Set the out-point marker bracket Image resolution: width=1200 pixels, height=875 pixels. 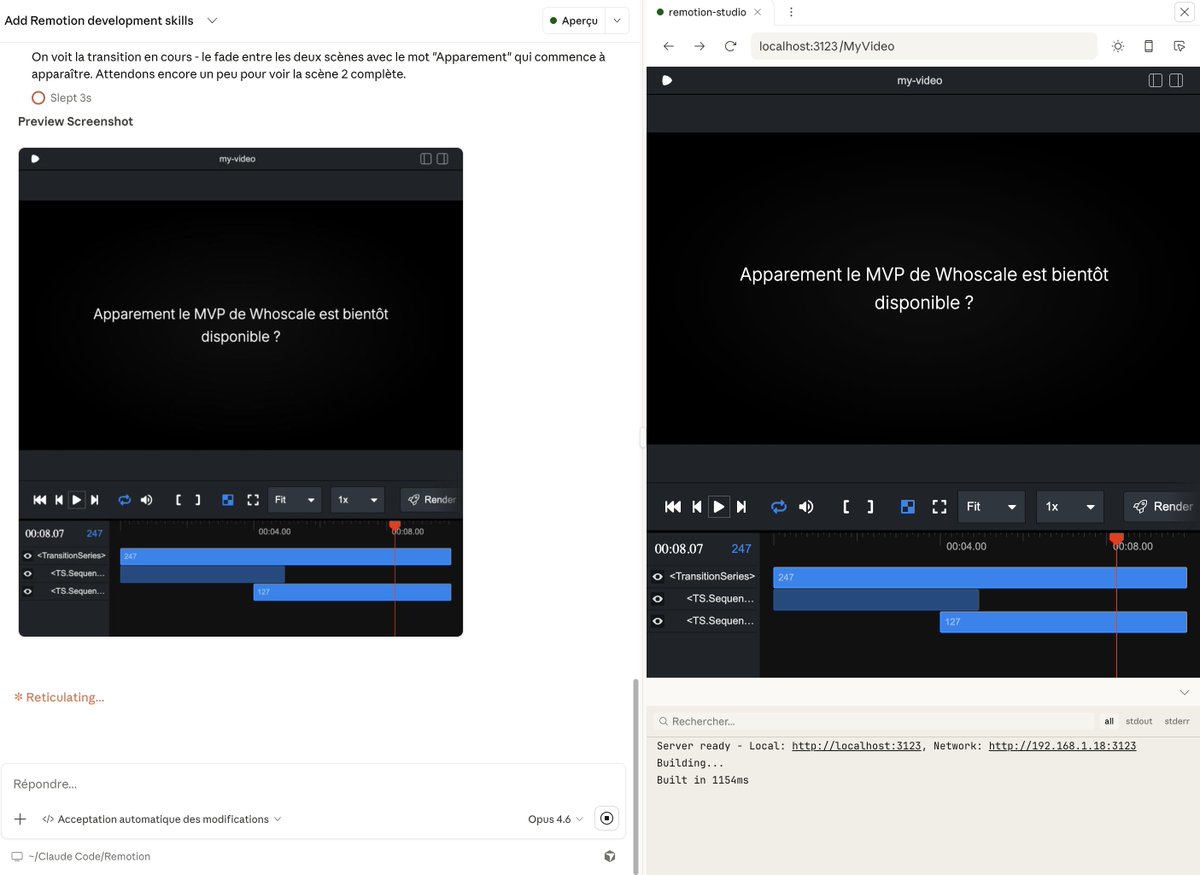[x=870, y=507]
